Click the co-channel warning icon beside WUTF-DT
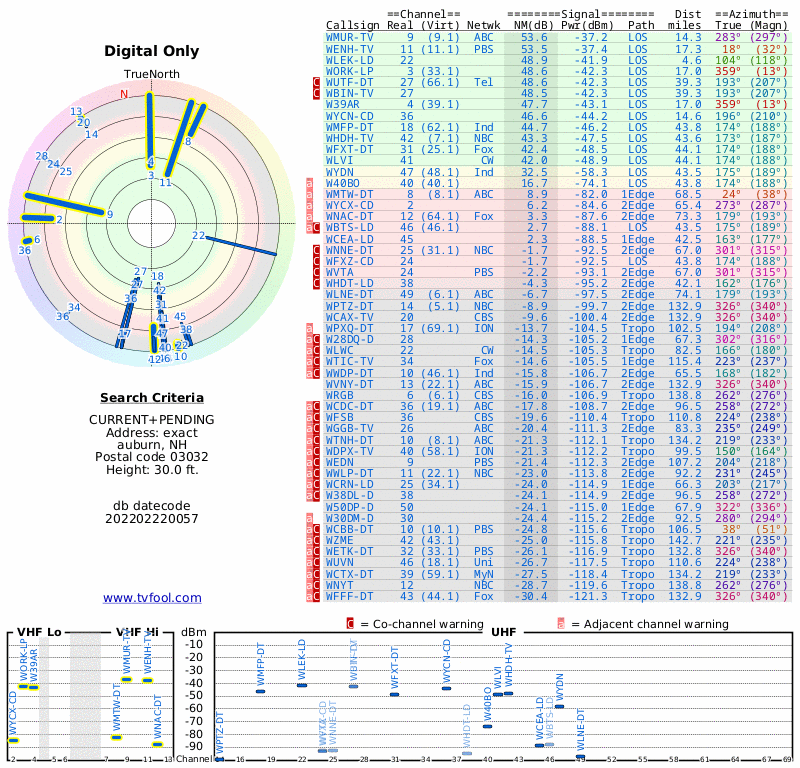Screen dimensions: 800x768 tap(316, 82)
